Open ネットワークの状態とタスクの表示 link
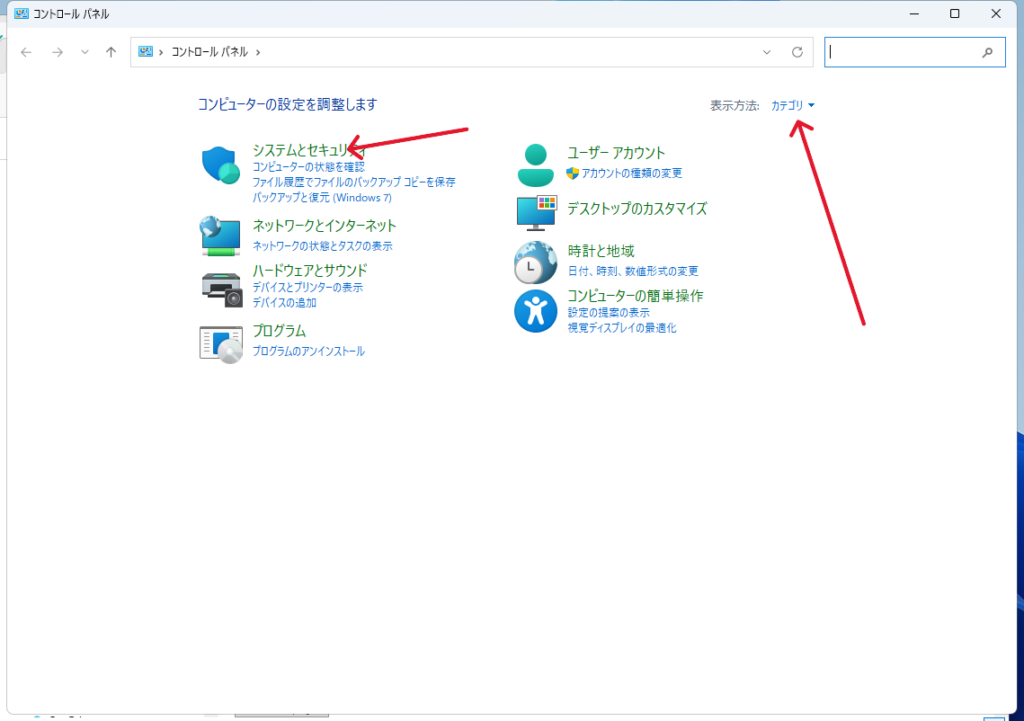The height and width of the screenshot is (721, 1024). click(322, 246)
